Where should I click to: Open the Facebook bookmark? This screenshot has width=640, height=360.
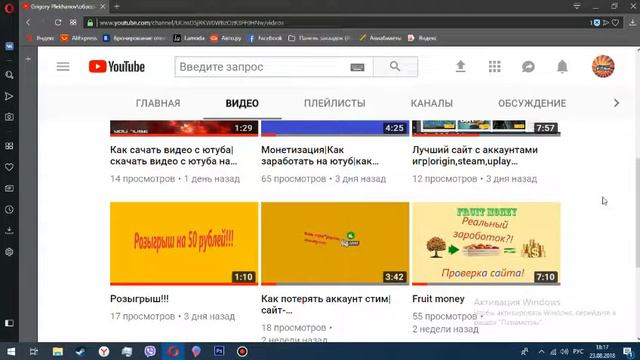coord(265,38)
